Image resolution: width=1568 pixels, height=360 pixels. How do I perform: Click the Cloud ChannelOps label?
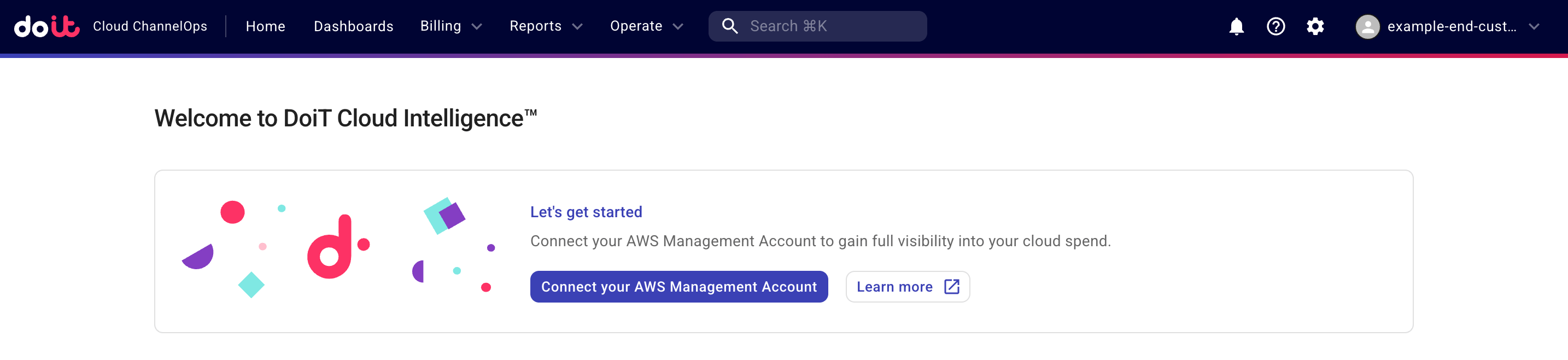pos(150,26)
